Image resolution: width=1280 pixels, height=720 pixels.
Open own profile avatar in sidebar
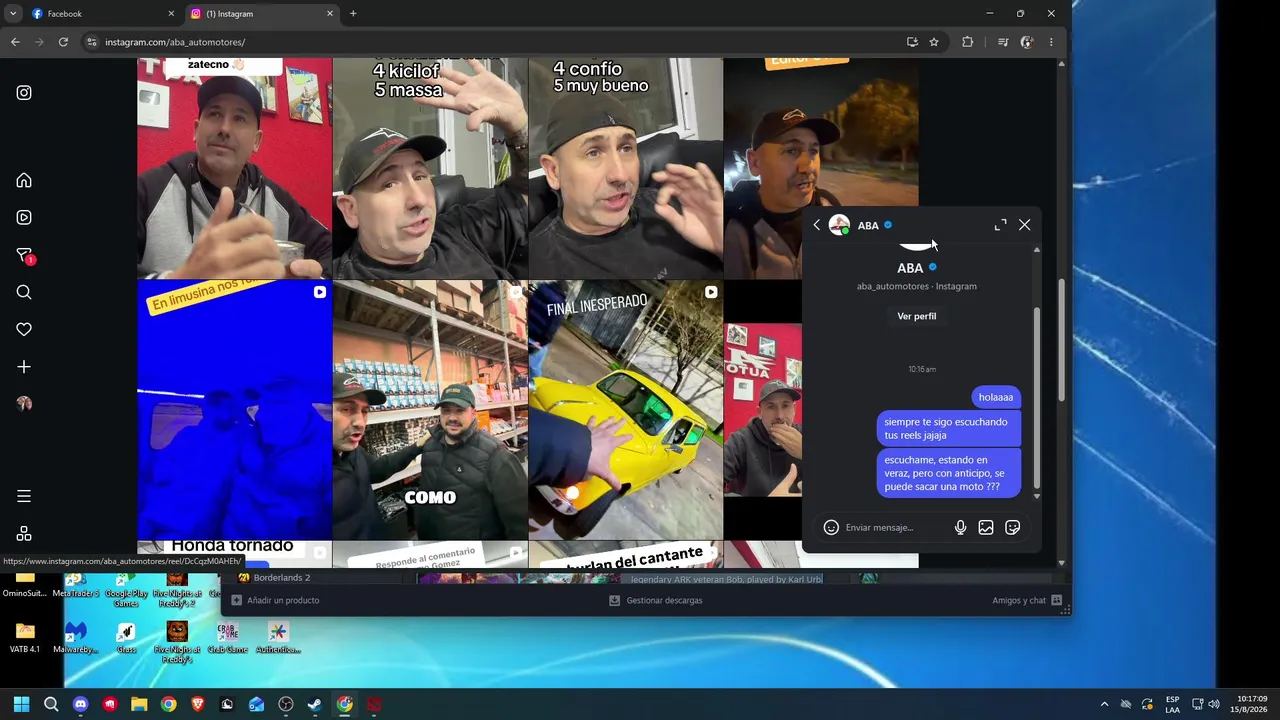click(24, 404)
